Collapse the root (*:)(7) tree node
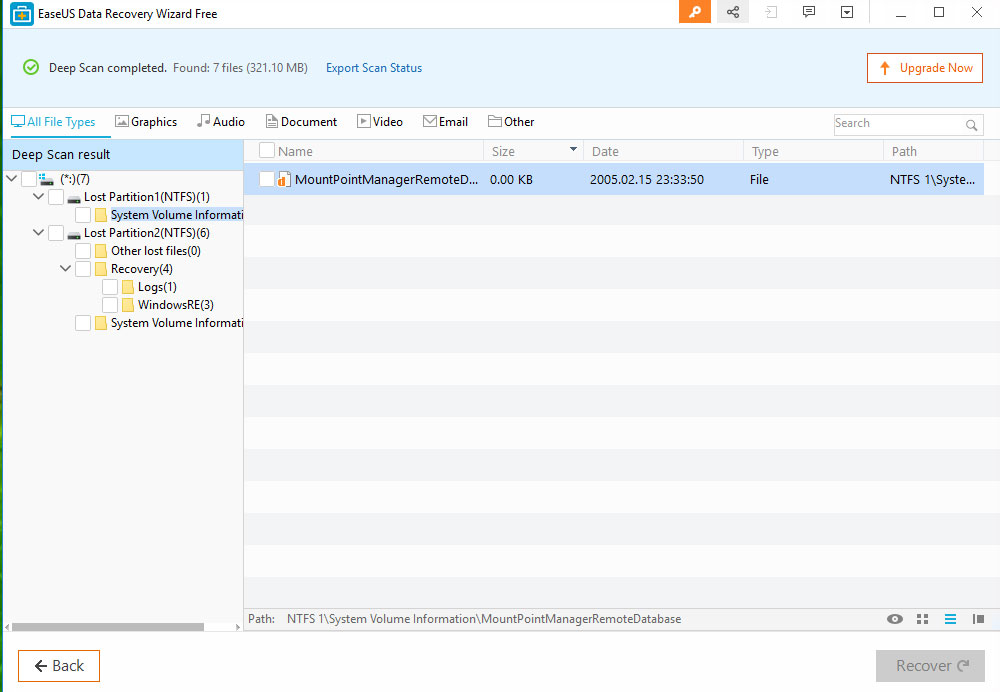This screenshot has height=692, width=1000. point(11,179)
